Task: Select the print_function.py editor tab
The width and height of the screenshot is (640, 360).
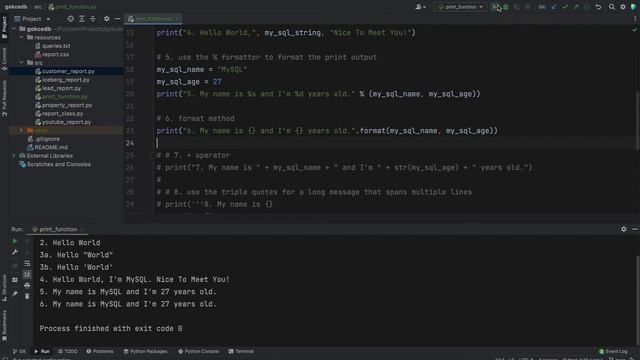Action: (x=153, y=19)
